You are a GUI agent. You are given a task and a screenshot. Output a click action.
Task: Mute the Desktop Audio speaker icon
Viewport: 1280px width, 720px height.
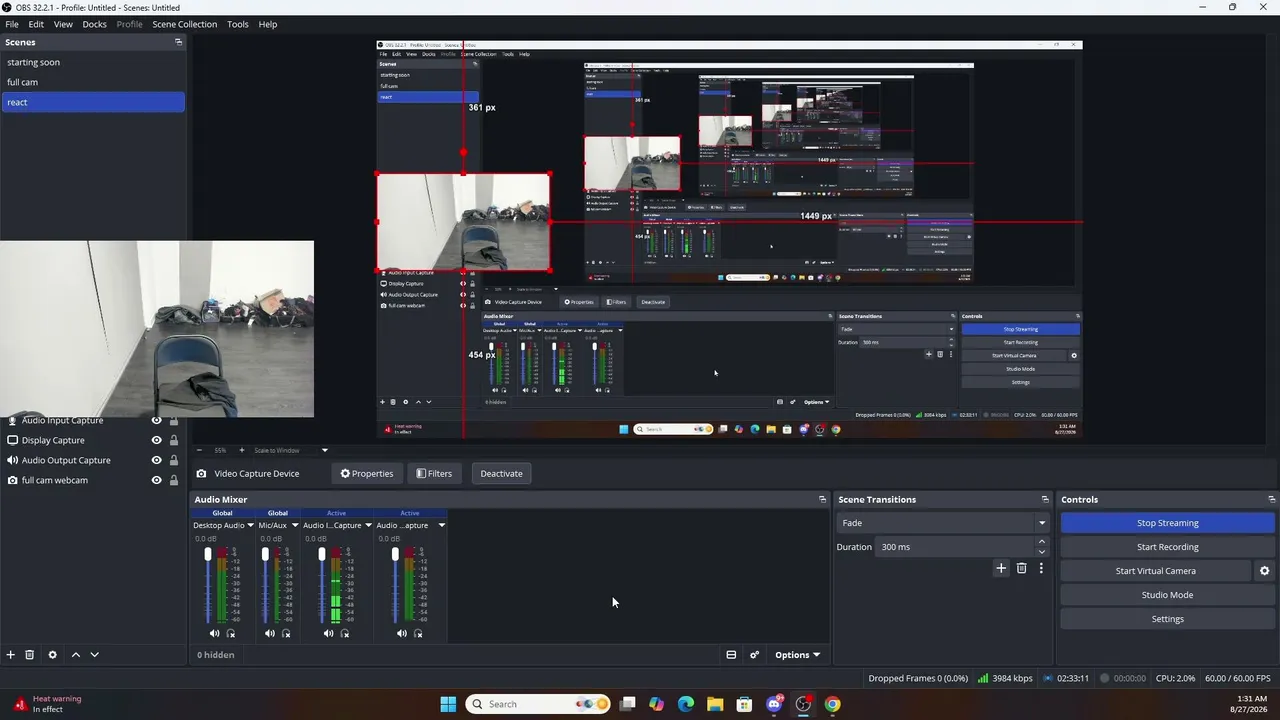coord(214,633)
